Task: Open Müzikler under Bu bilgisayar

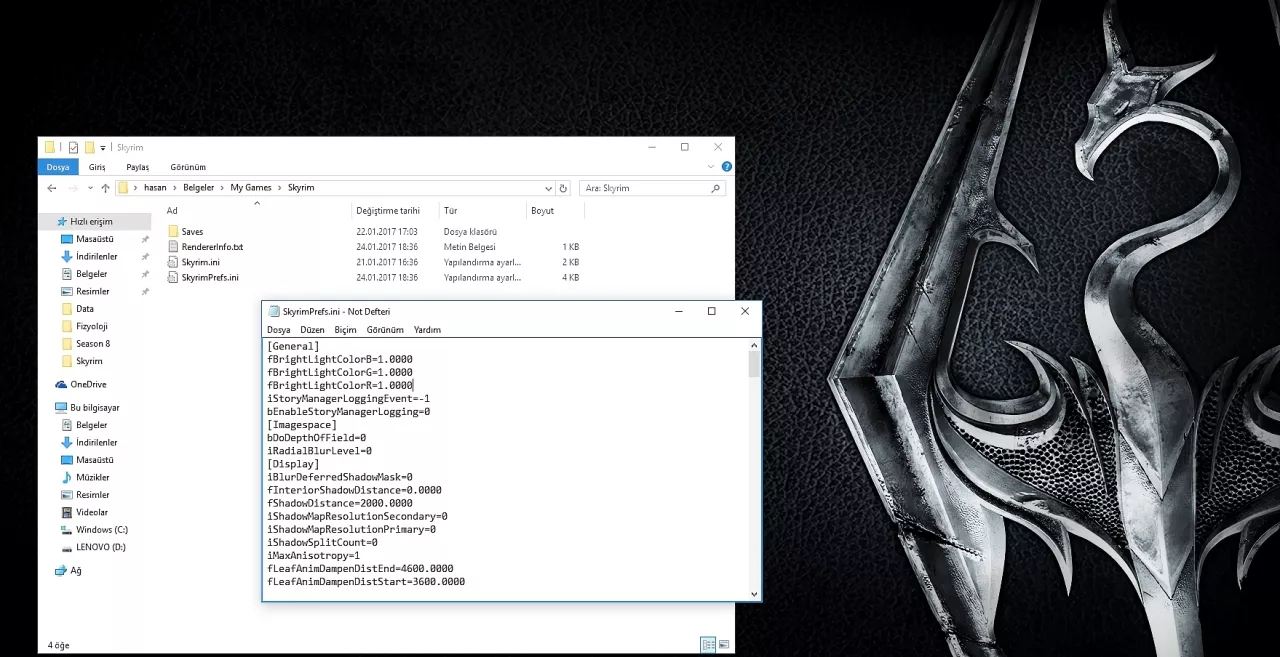Action: click(92, 477)
